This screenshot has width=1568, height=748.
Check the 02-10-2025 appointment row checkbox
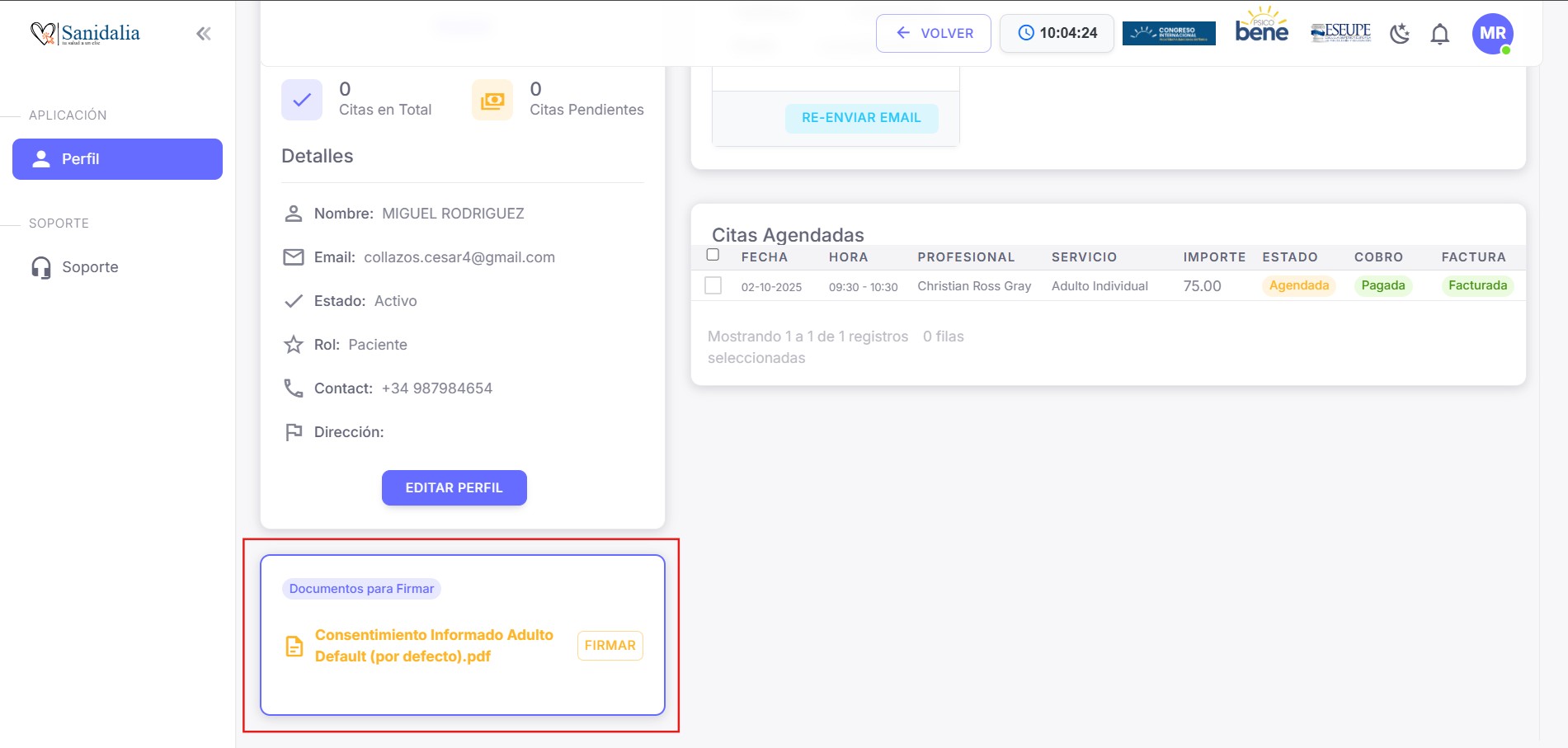pos(713,285)
